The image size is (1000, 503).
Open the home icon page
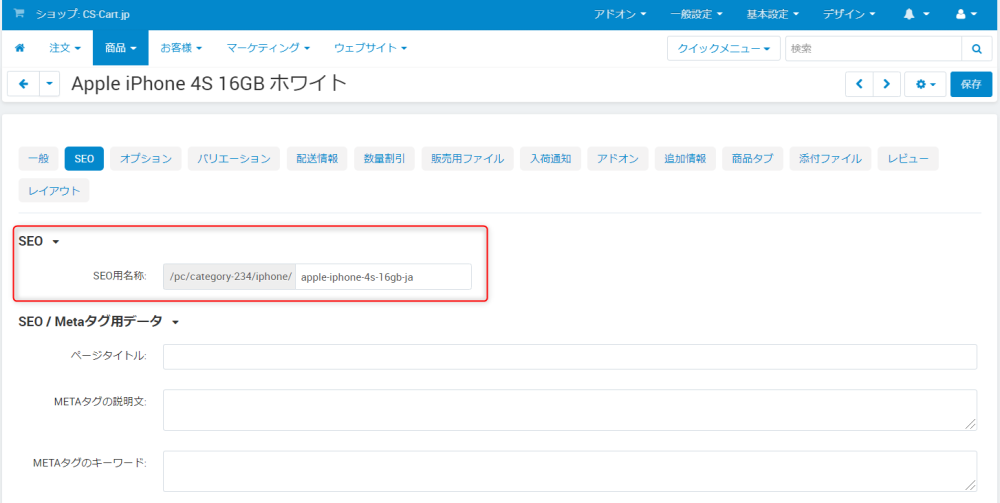coord(20,48)
